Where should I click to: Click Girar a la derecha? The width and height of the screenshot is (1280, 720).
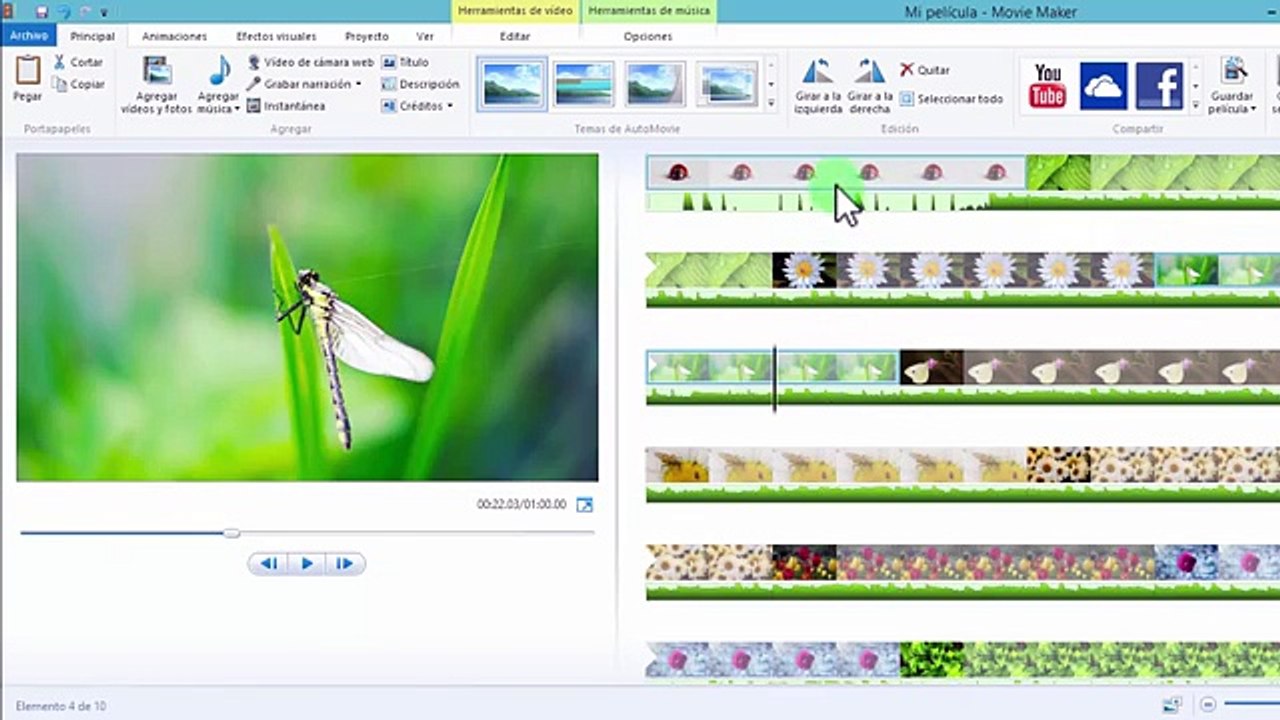click(x=870, y=86)
